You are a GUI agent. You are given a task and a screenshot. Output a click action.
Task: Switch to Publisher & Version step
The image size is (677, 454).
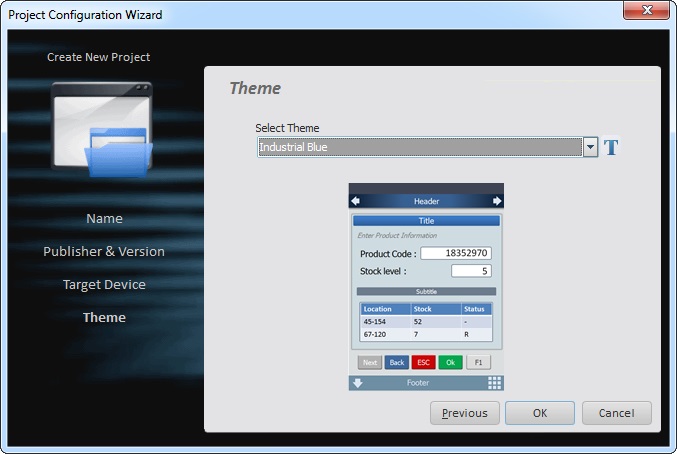[x=104, y=252]
